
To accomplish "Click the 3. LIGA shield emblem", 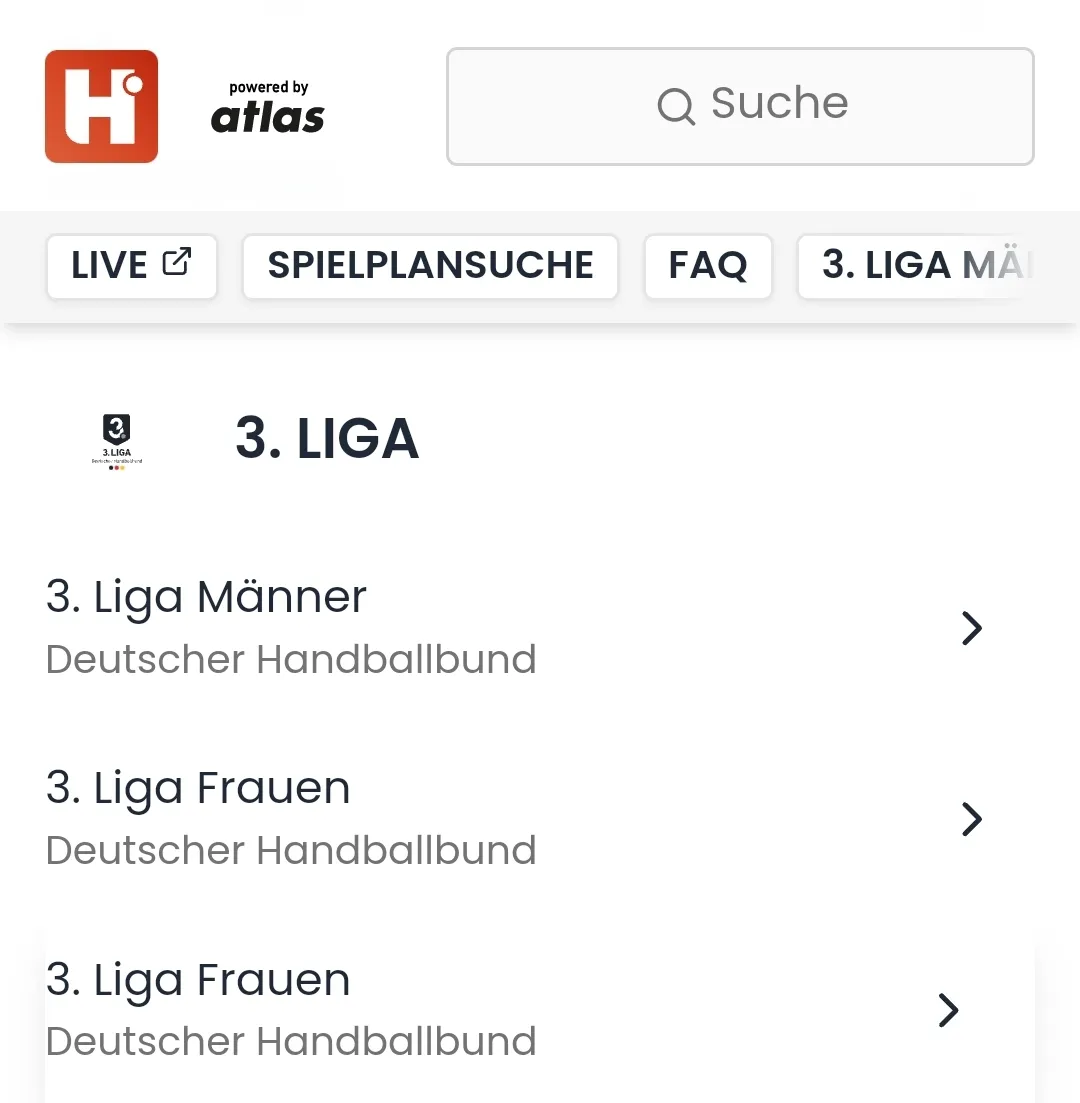I will click(x=116, y=441).
